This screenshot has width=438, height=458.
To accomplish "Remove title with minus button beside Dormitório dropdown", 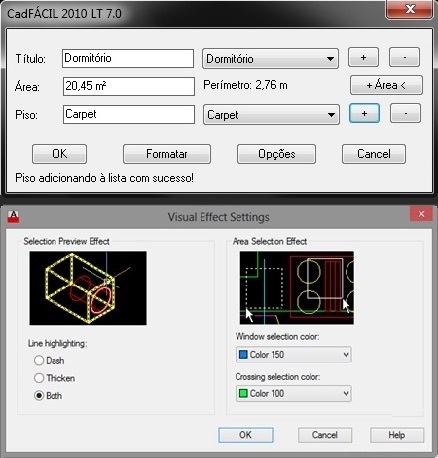I will point(404,57).
